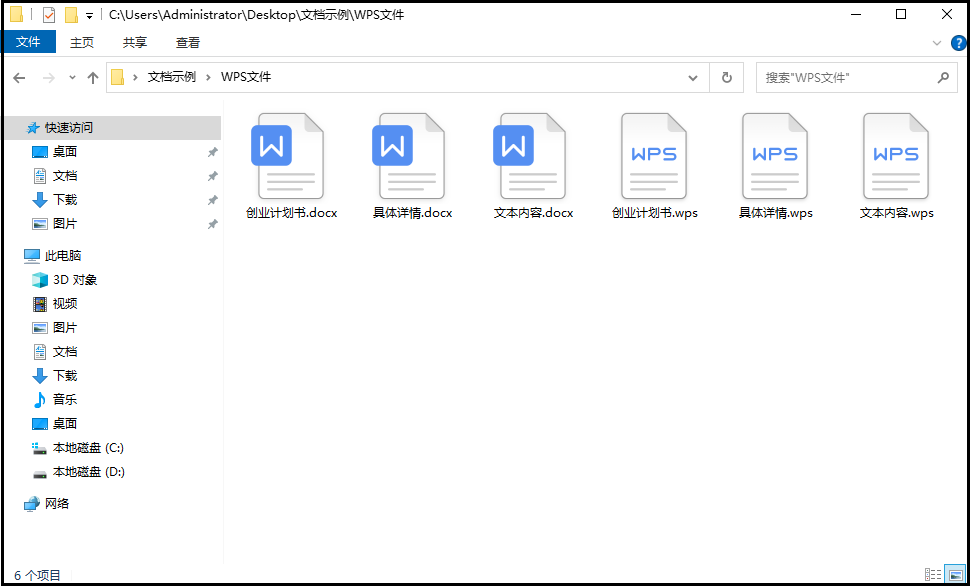Refresh the WPS文件 folder view
This screenshot has height=586, width=970.
pos(727,77)
